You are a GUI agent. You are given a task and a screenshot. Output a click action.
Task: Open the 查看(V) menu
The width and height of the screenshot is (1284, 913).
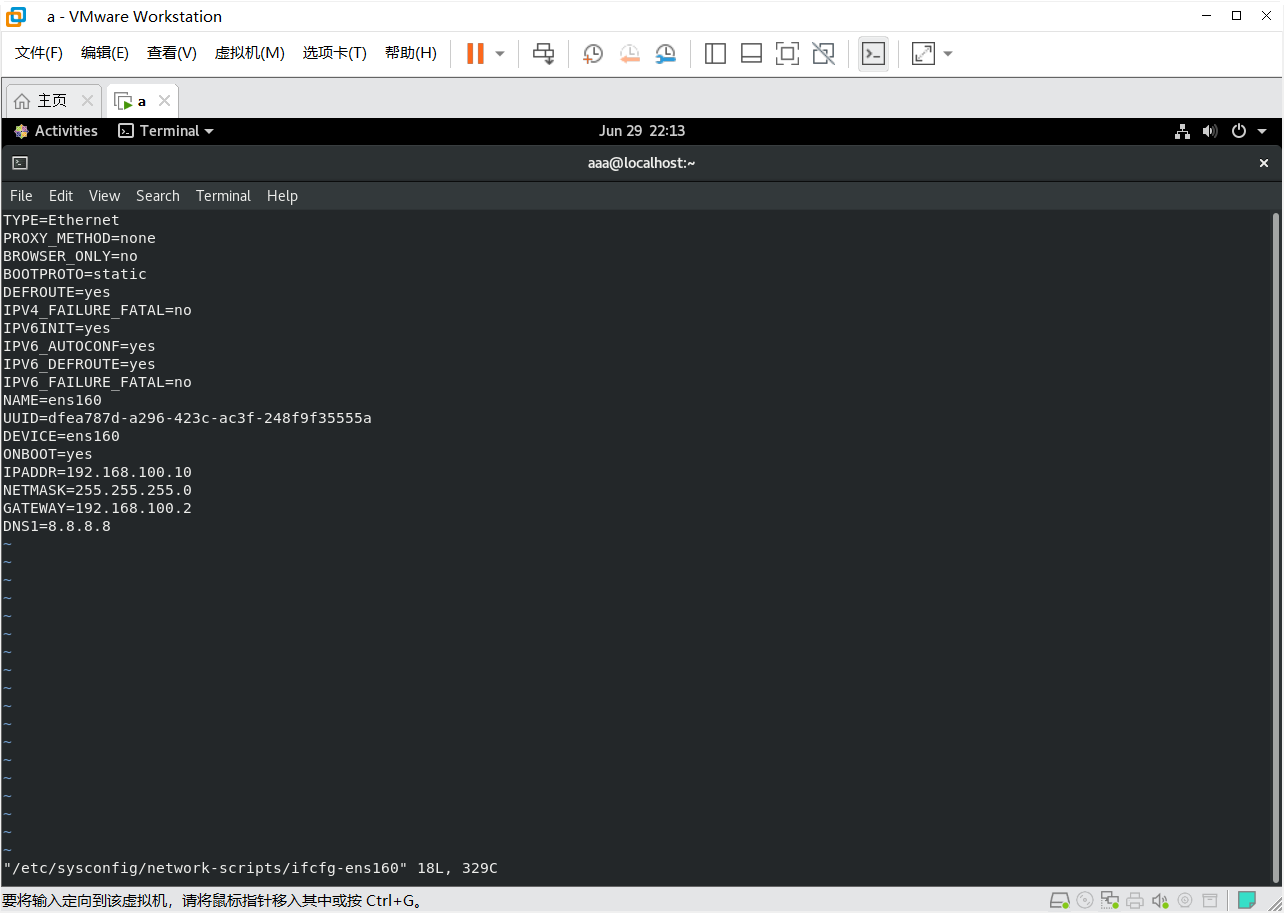click(172, 53)
